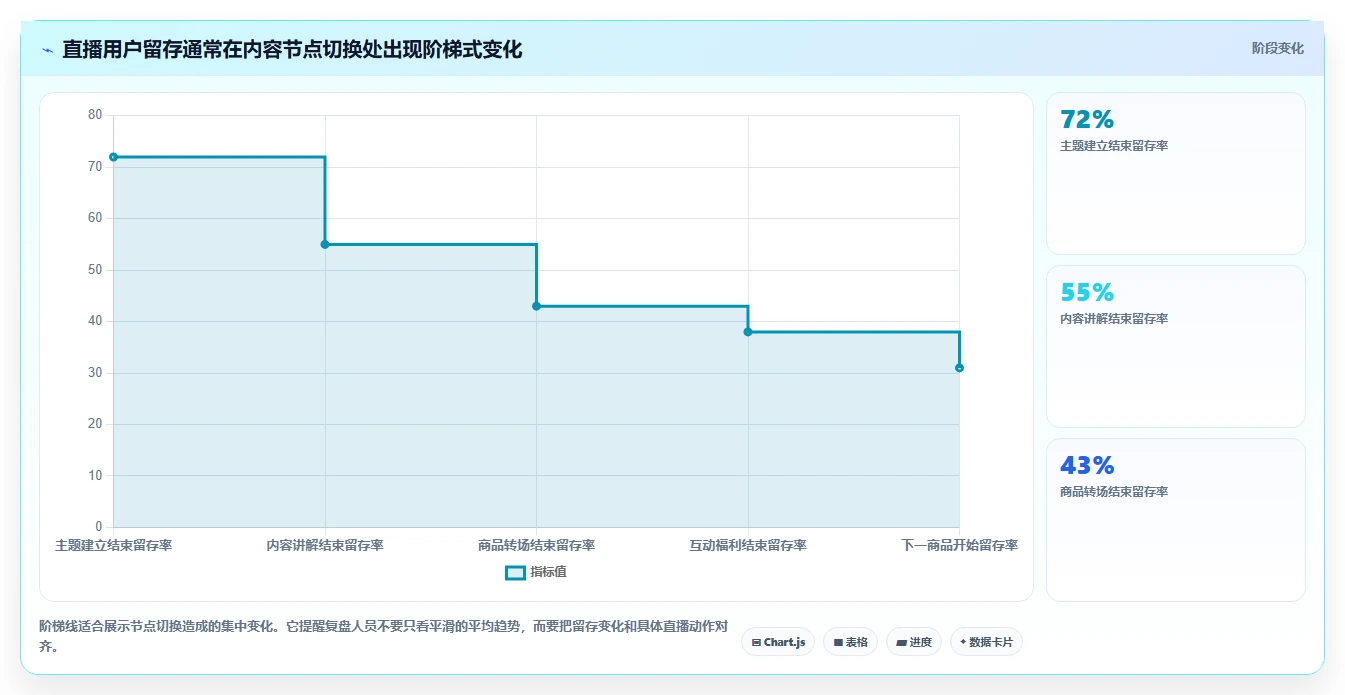Click 商品转场结束留存率 label under 43% card

(x=1114, y=492)
